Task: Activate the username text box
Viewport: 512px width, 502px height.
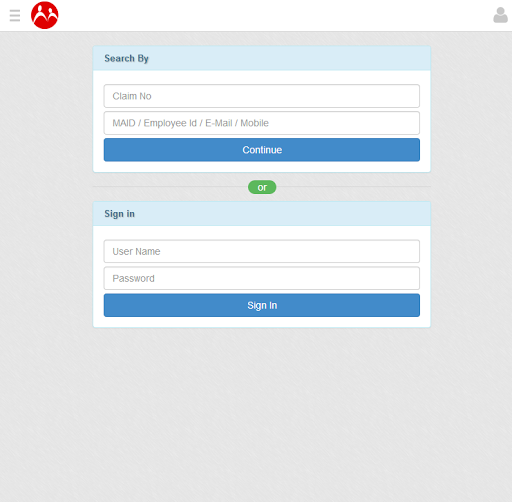Action: tap(262, 251)
